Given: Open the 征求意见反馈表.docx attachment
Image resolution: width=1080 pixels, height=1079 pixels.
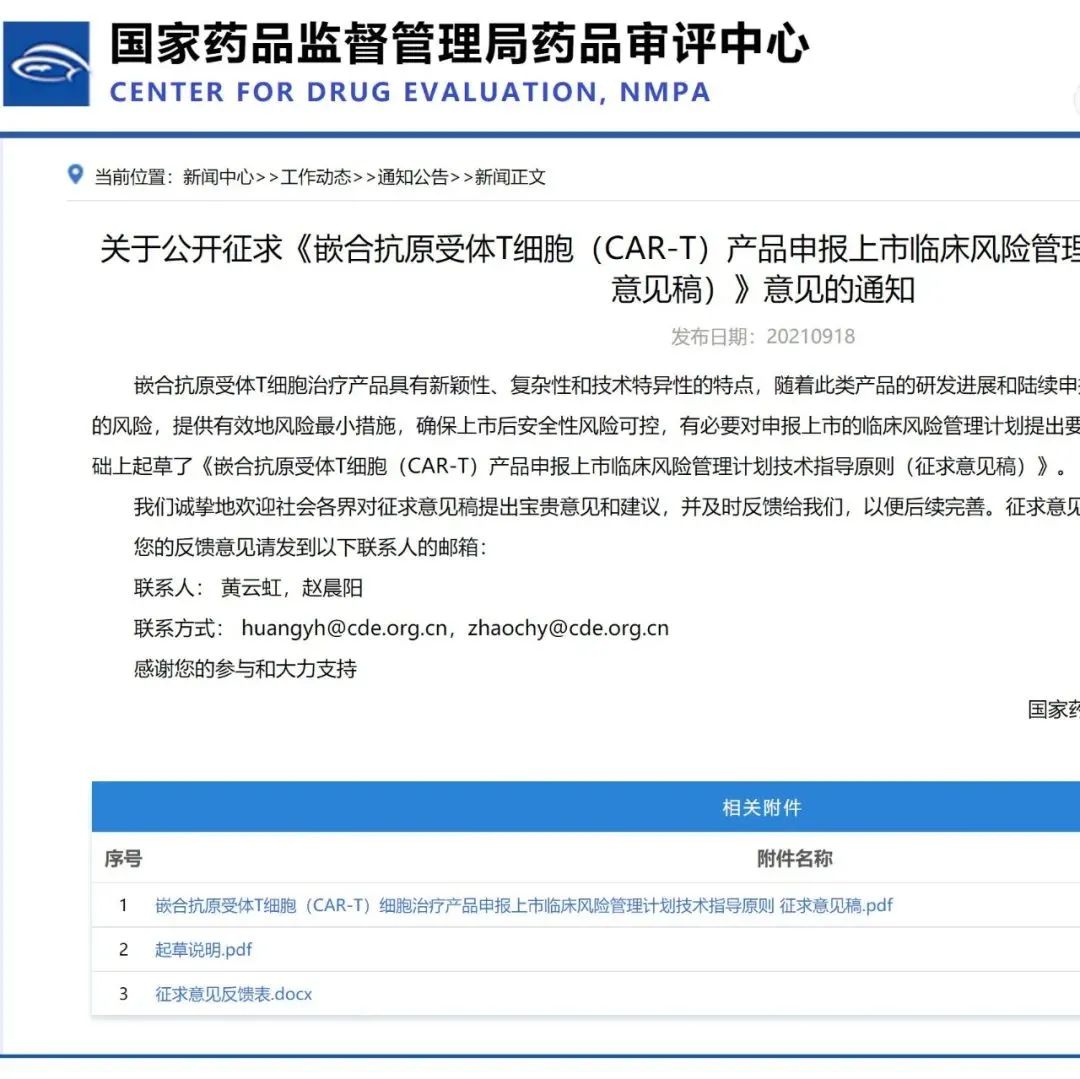Looking at the screenshot, I should (233, 994).
